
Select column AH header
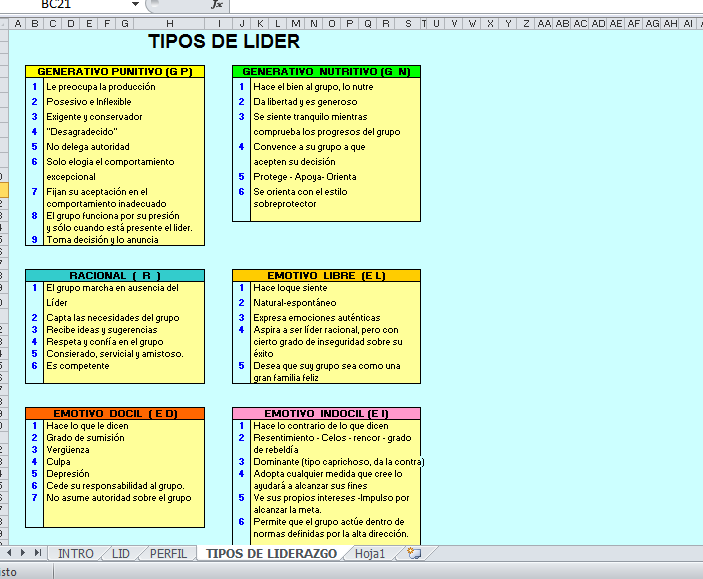coord(671,23)
